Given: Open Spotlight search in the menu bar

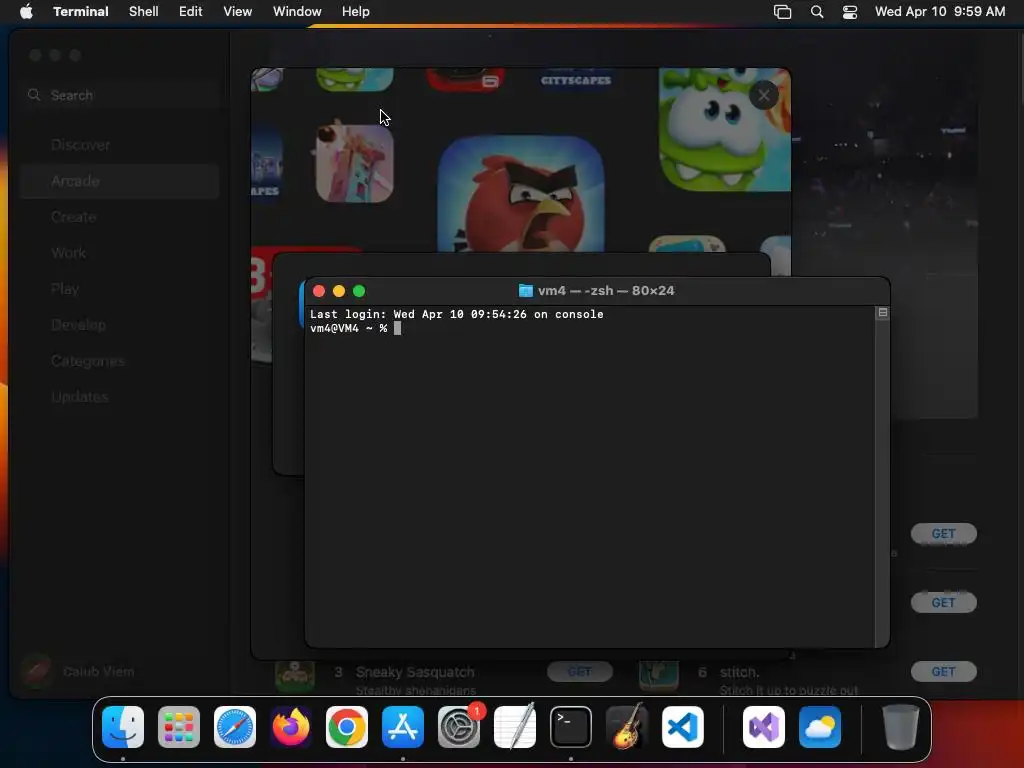Looking at the screenshot, I should (x=816, y=11).
